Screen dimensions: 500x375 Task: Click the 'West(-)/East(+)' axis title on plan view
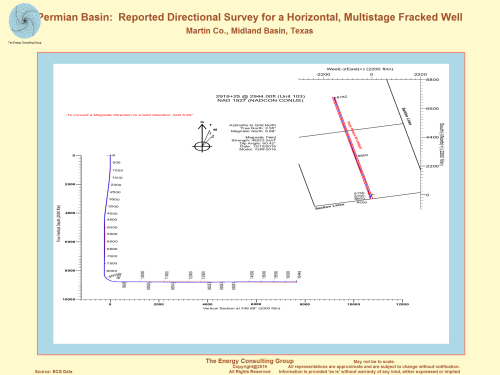point(360,69)
